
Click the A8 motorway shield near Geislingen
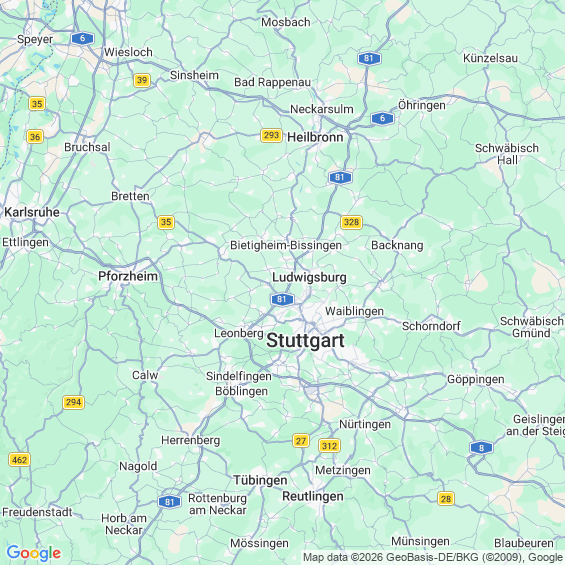pos(481,448)
